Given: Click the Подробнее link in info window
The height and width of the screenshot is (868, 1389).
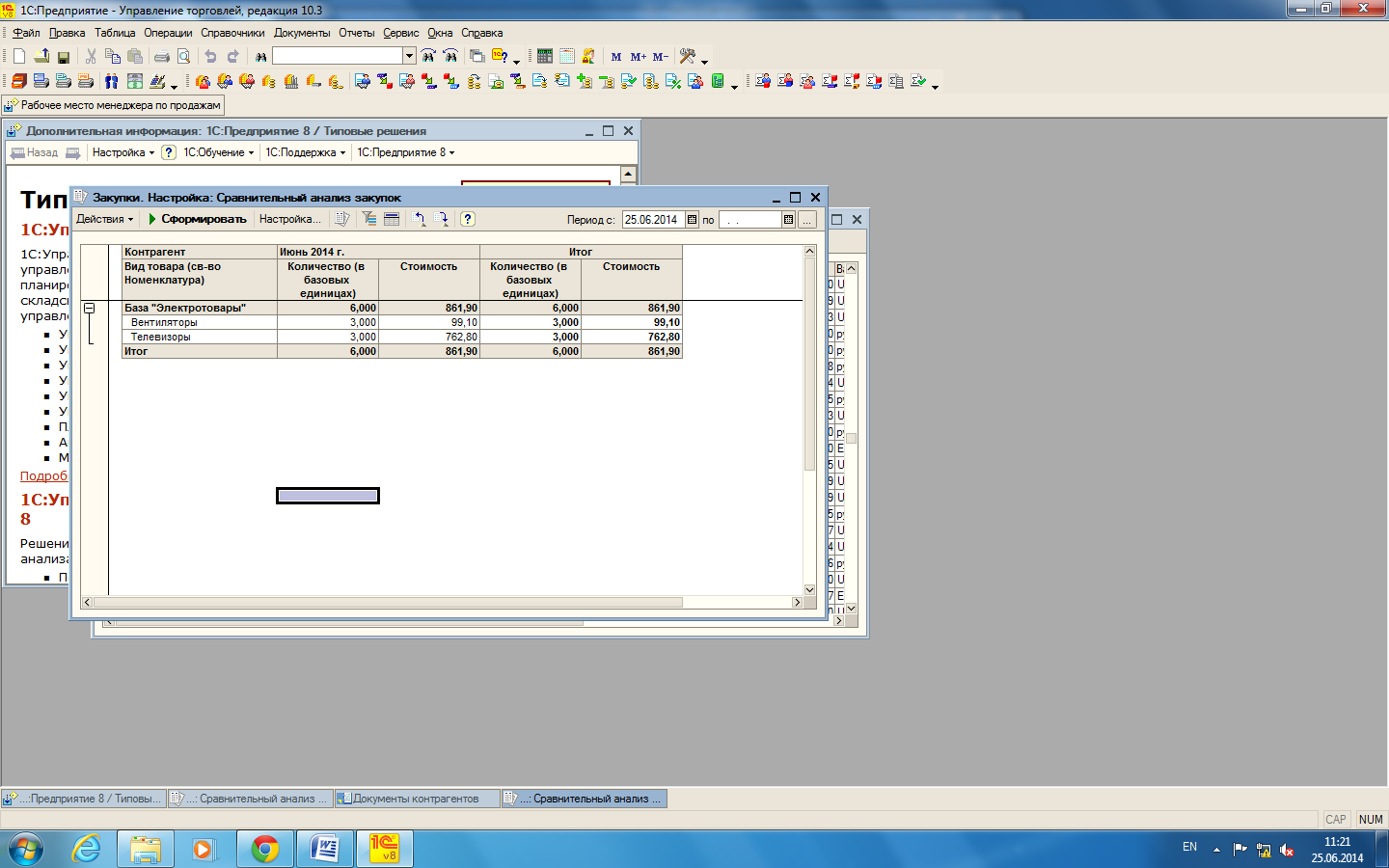Looking at the screenshot, I should [44, 475].
